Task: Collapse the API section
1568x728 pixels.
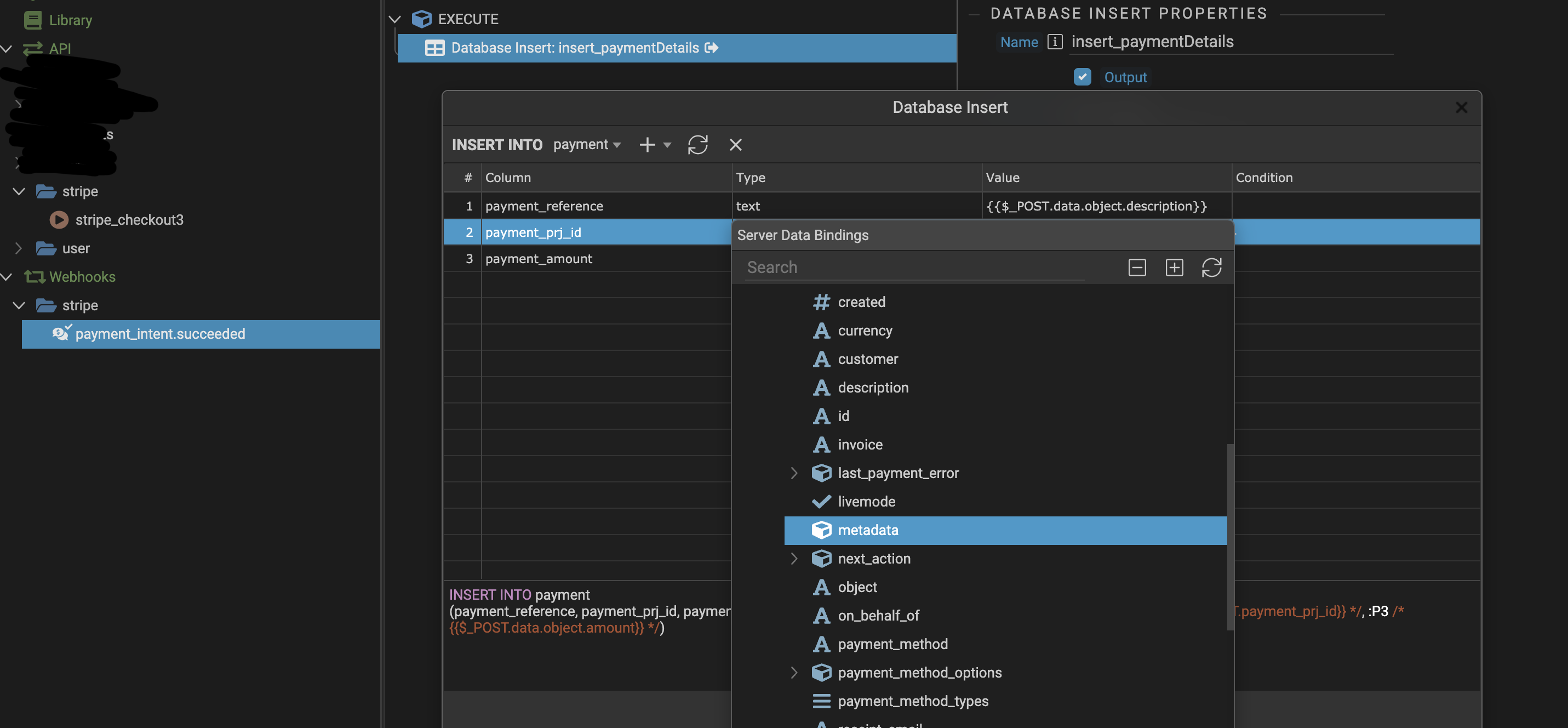Action: pos(6,48)
